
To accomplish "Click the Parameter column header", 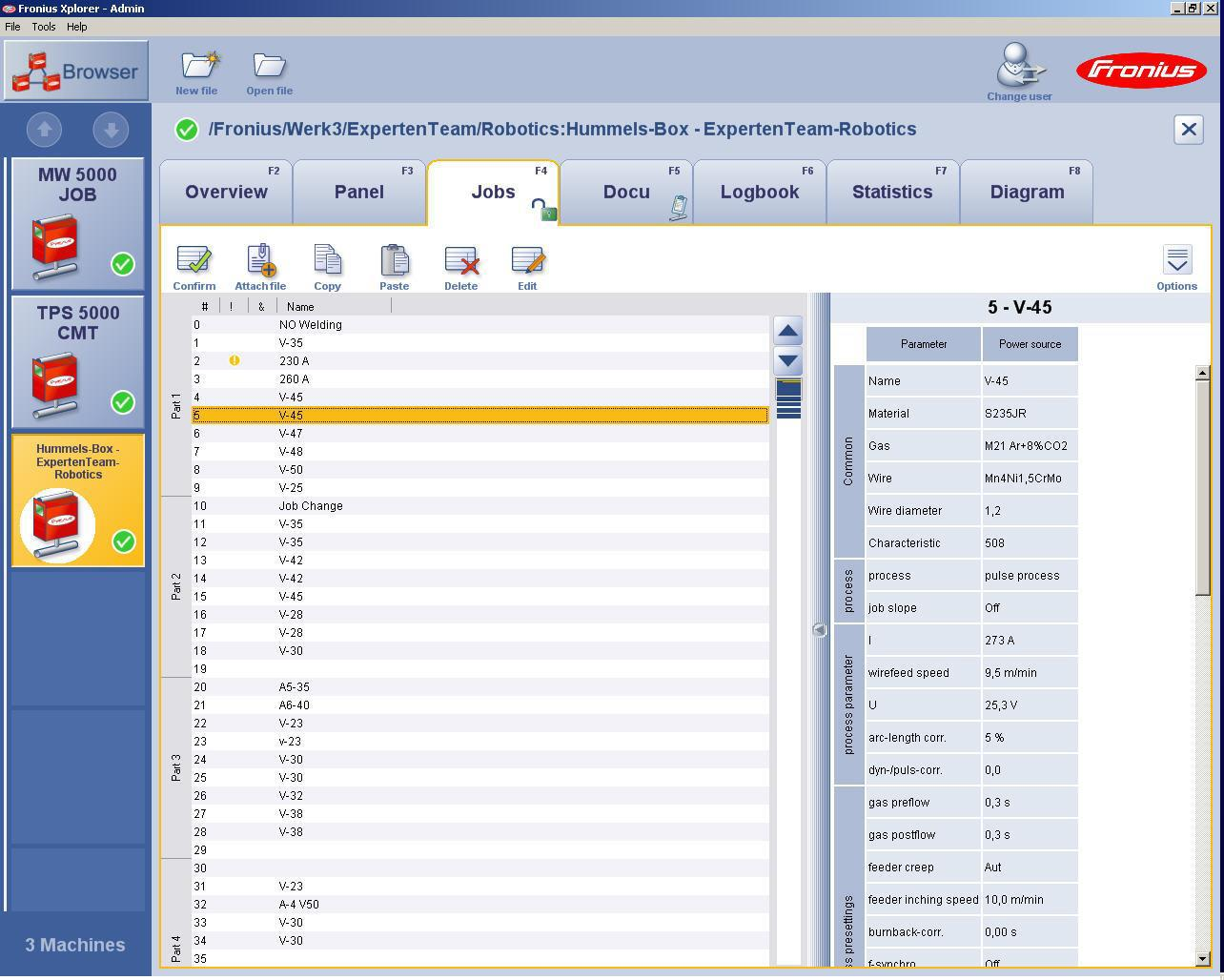I will 924,344.
